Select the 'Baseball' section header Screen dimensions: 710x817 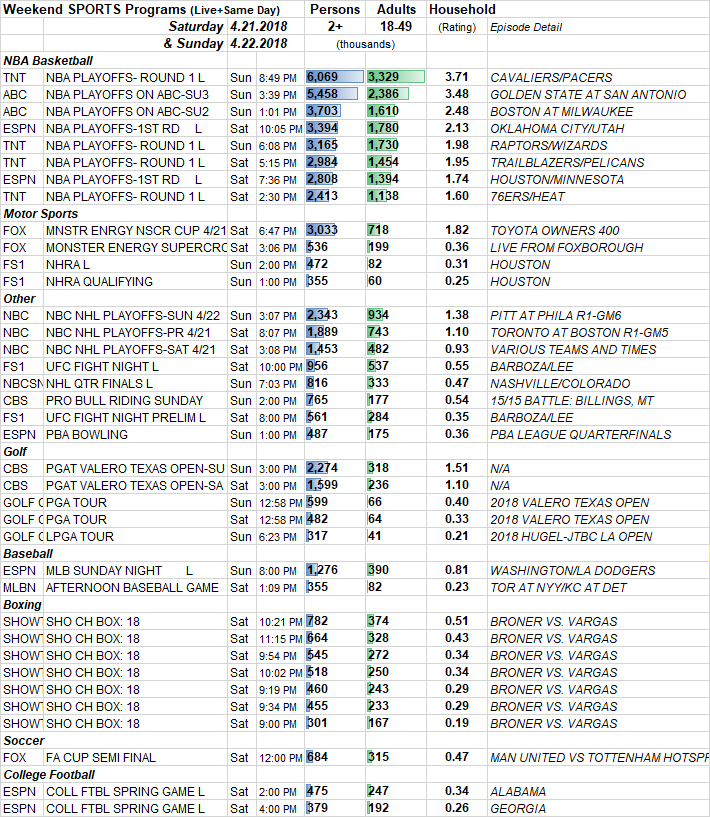point(28,554)
